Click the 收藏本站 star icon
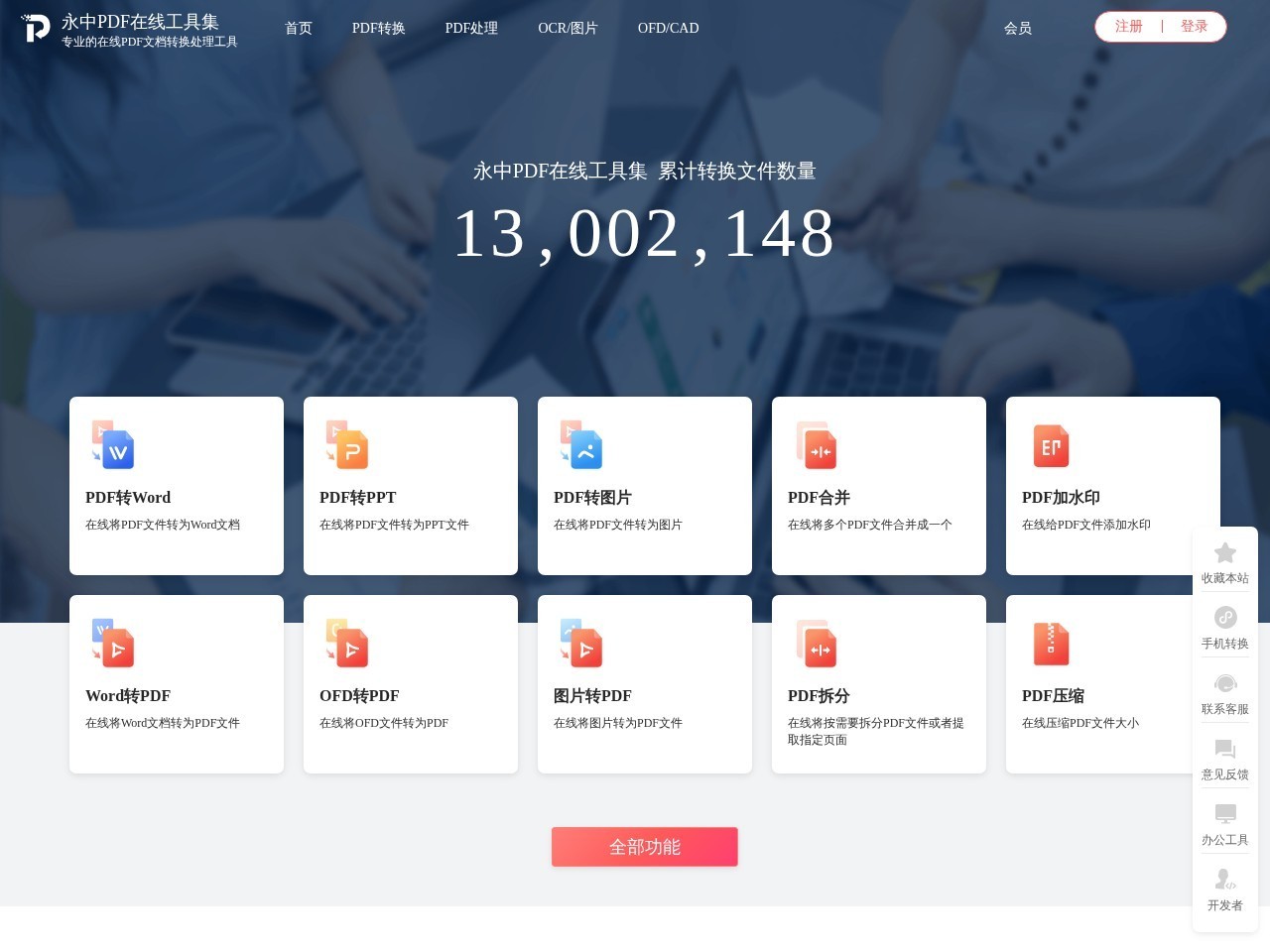The width and height of the screenshot is (1270, 952). click(x=1225, y=552)
